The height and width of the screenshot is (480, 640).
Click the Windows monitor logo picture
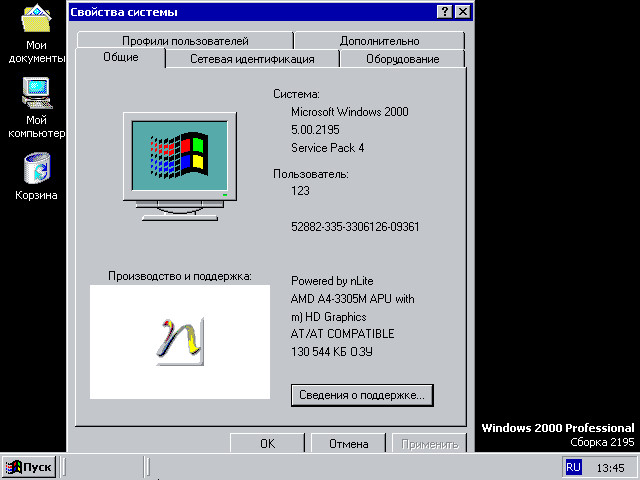[x=180, y=167]
